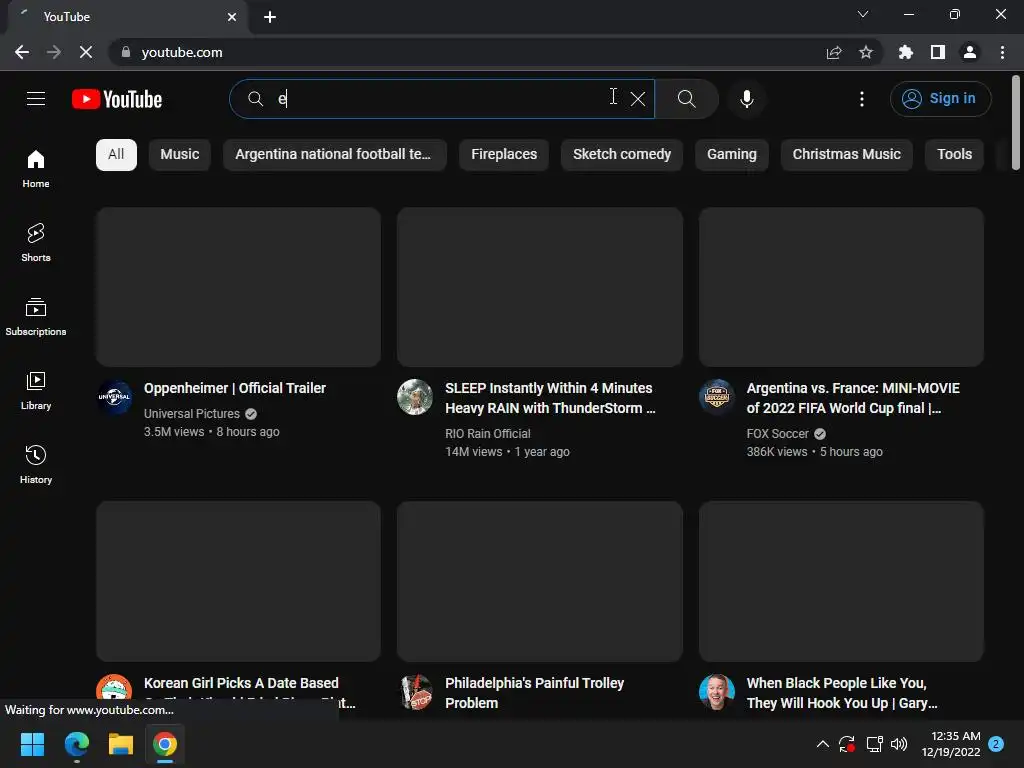Open Subscriptions from the sidebar
Image resolution: width=1024 pixels, height=768 pixels.
click(x=36, y=316)
